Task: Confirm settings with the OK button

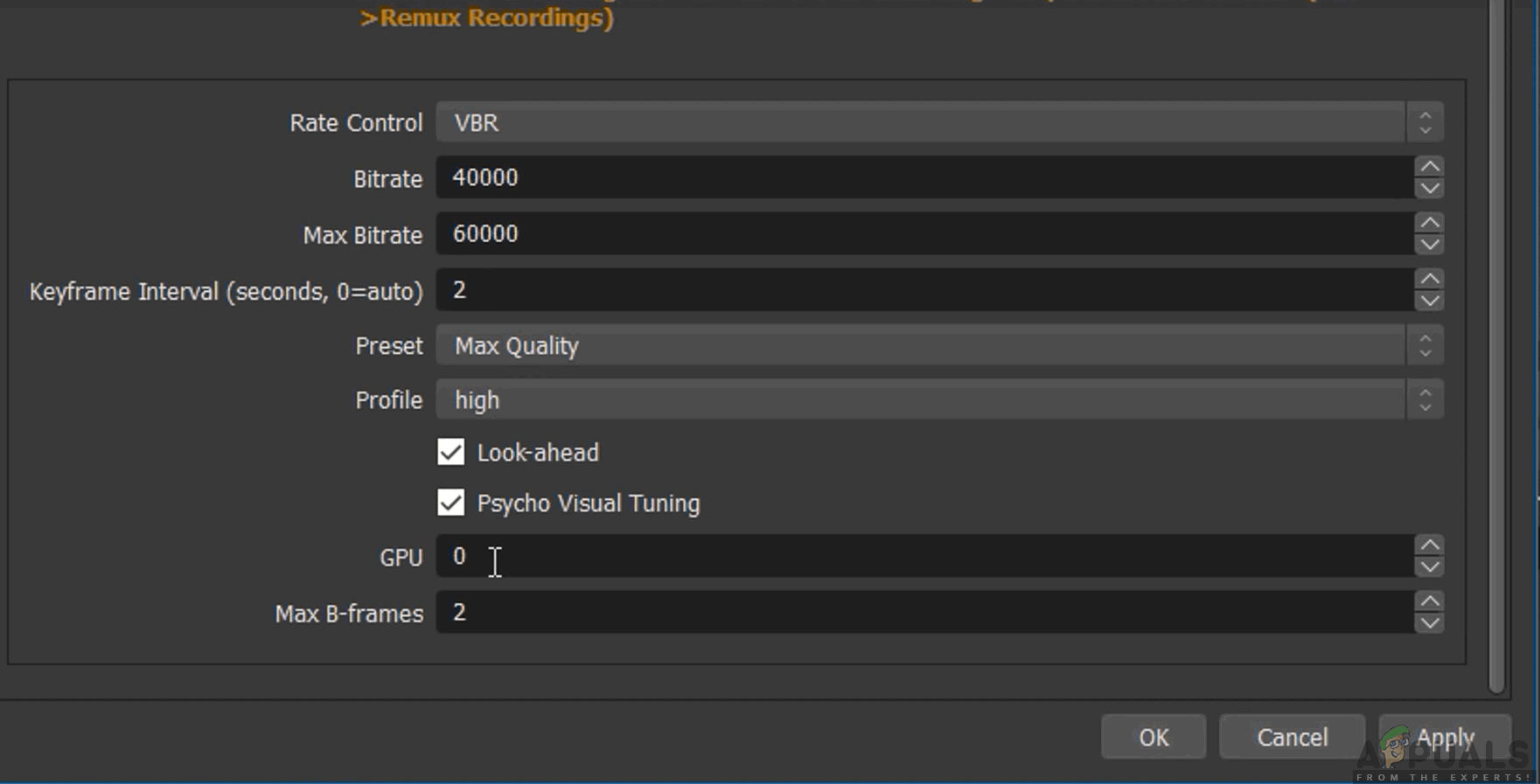Action: (x=1153, y=737)
